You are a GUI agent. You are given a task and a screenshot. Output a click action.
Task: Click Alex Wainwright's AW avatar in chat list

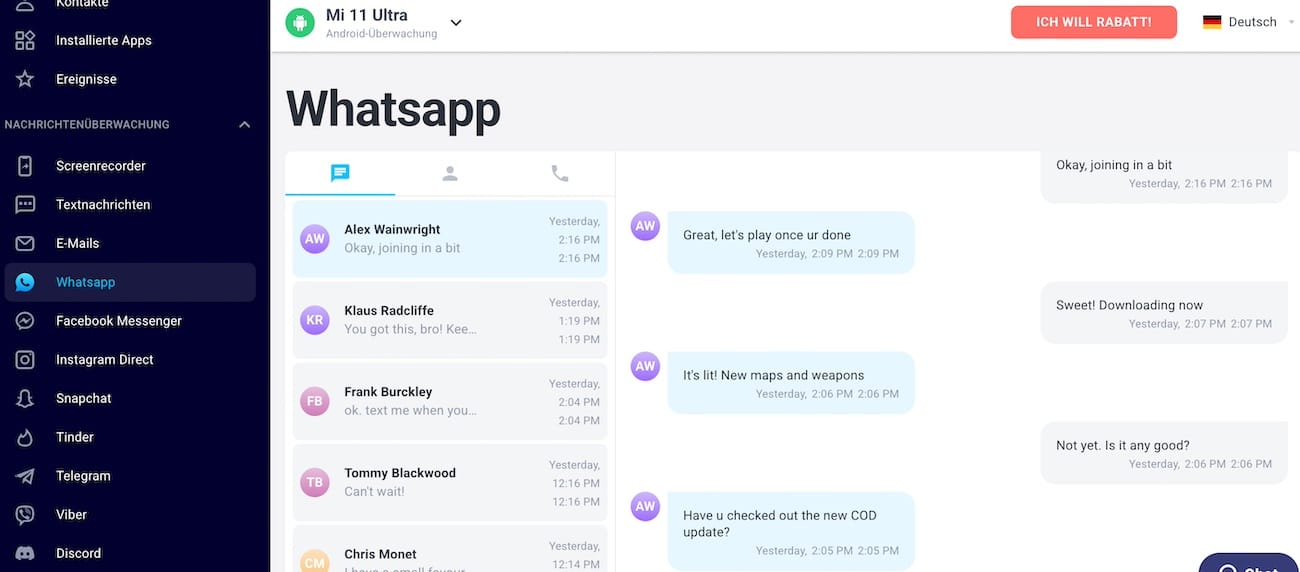315,238
